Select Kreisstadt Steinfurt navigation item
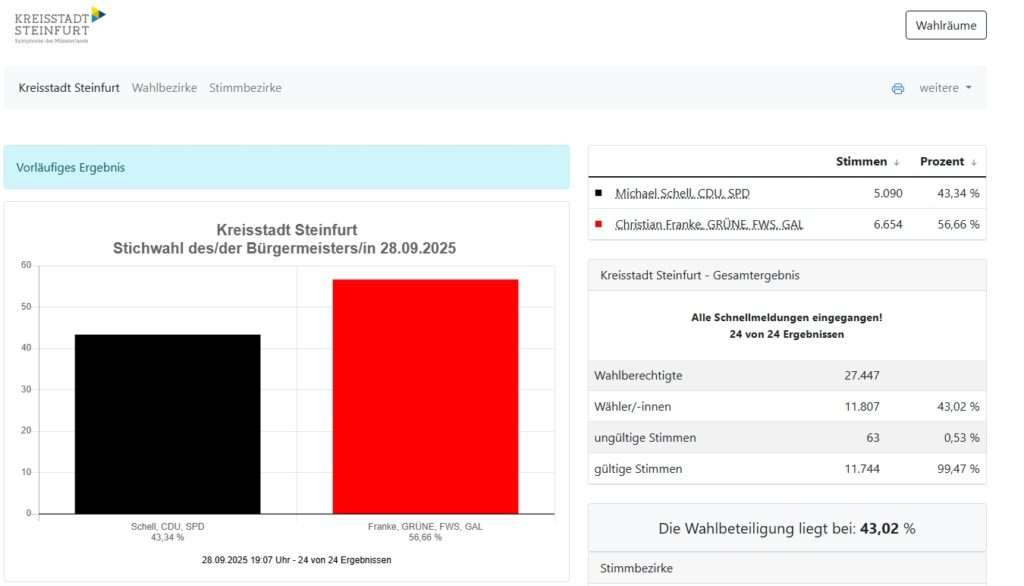Screen dimensions: 1024x586 [69, 88]
